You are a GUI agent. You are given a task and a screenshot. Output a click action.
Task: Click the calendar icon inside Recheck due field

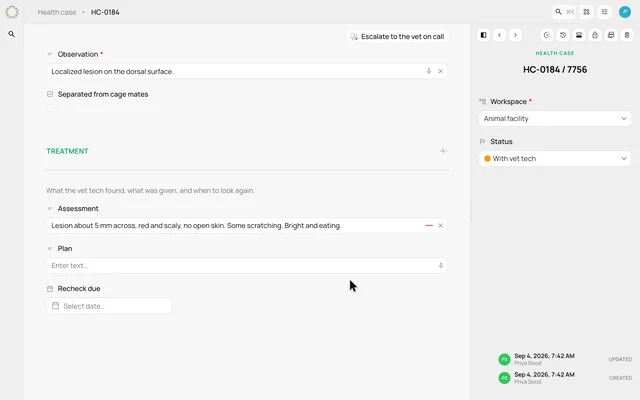(x=56, y=306)
